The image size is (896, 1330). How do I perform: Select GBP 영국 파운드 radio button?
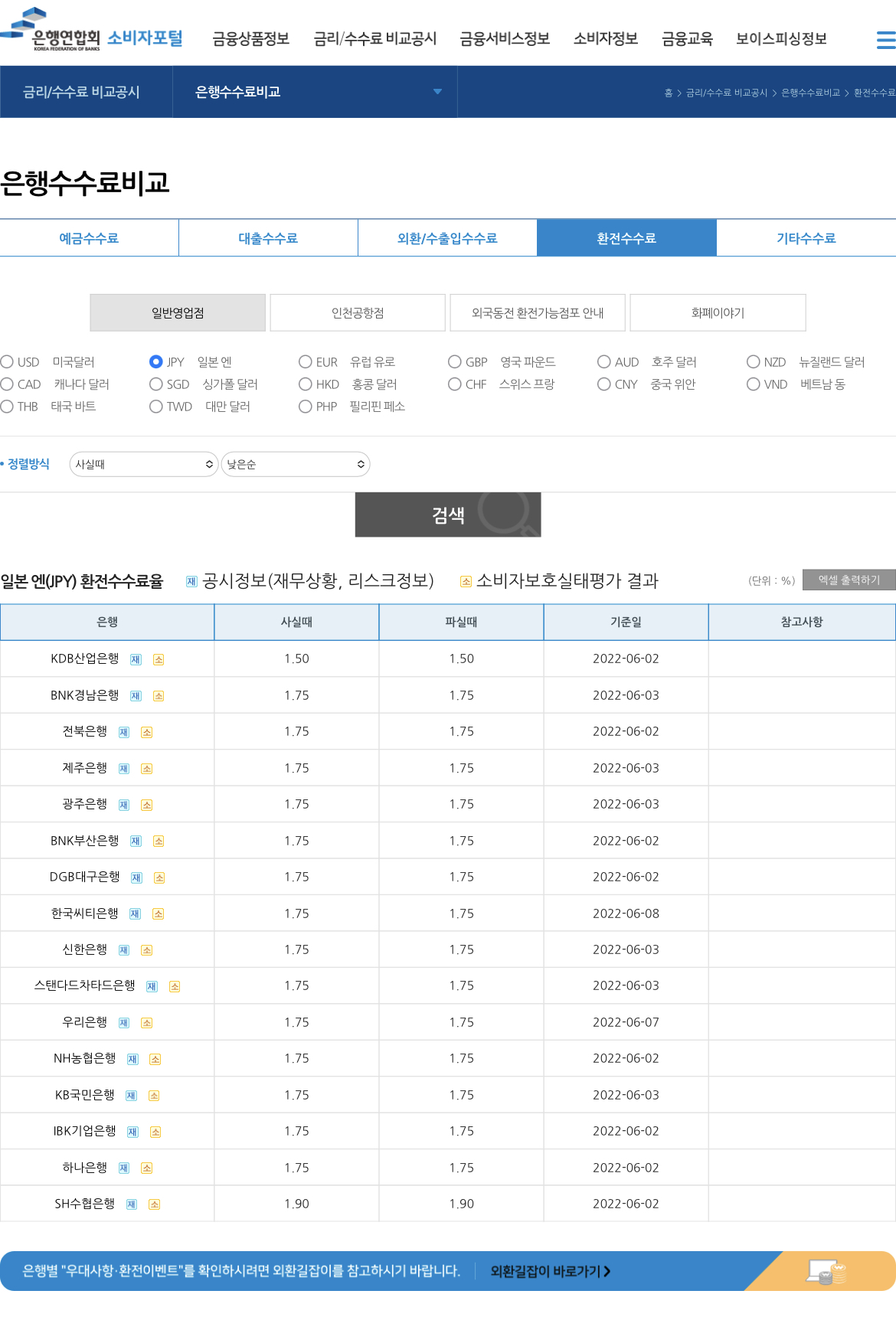pos(455,362)
